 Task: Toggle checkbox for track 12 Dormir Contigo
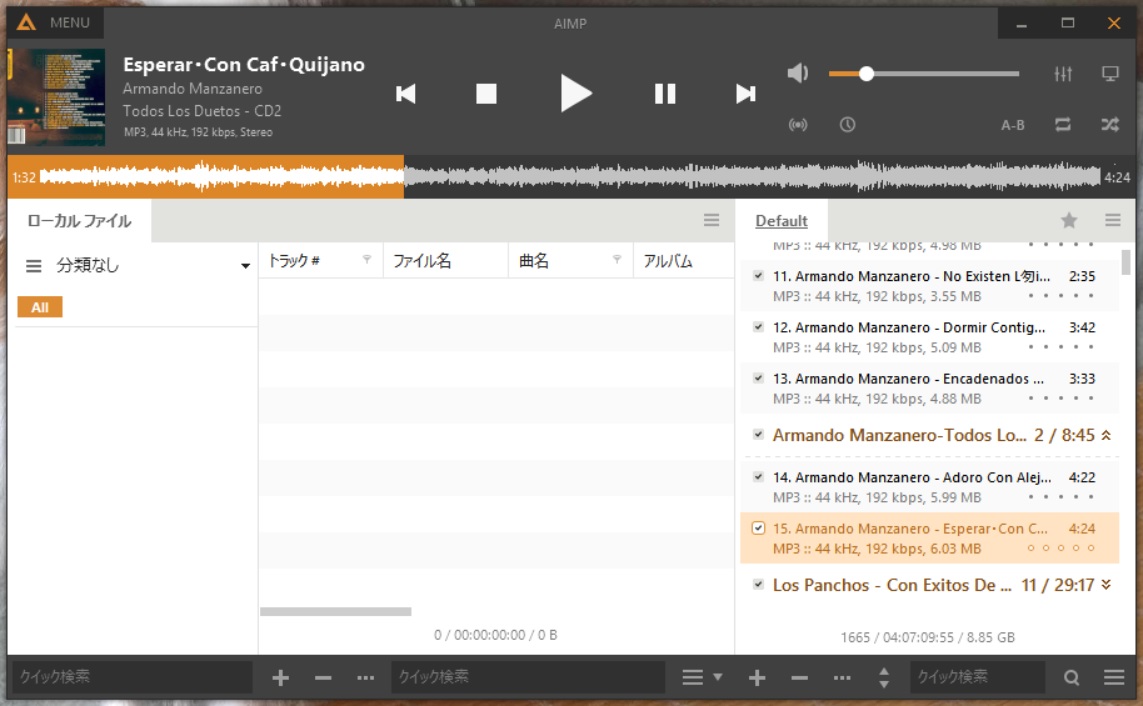(758, 327)
